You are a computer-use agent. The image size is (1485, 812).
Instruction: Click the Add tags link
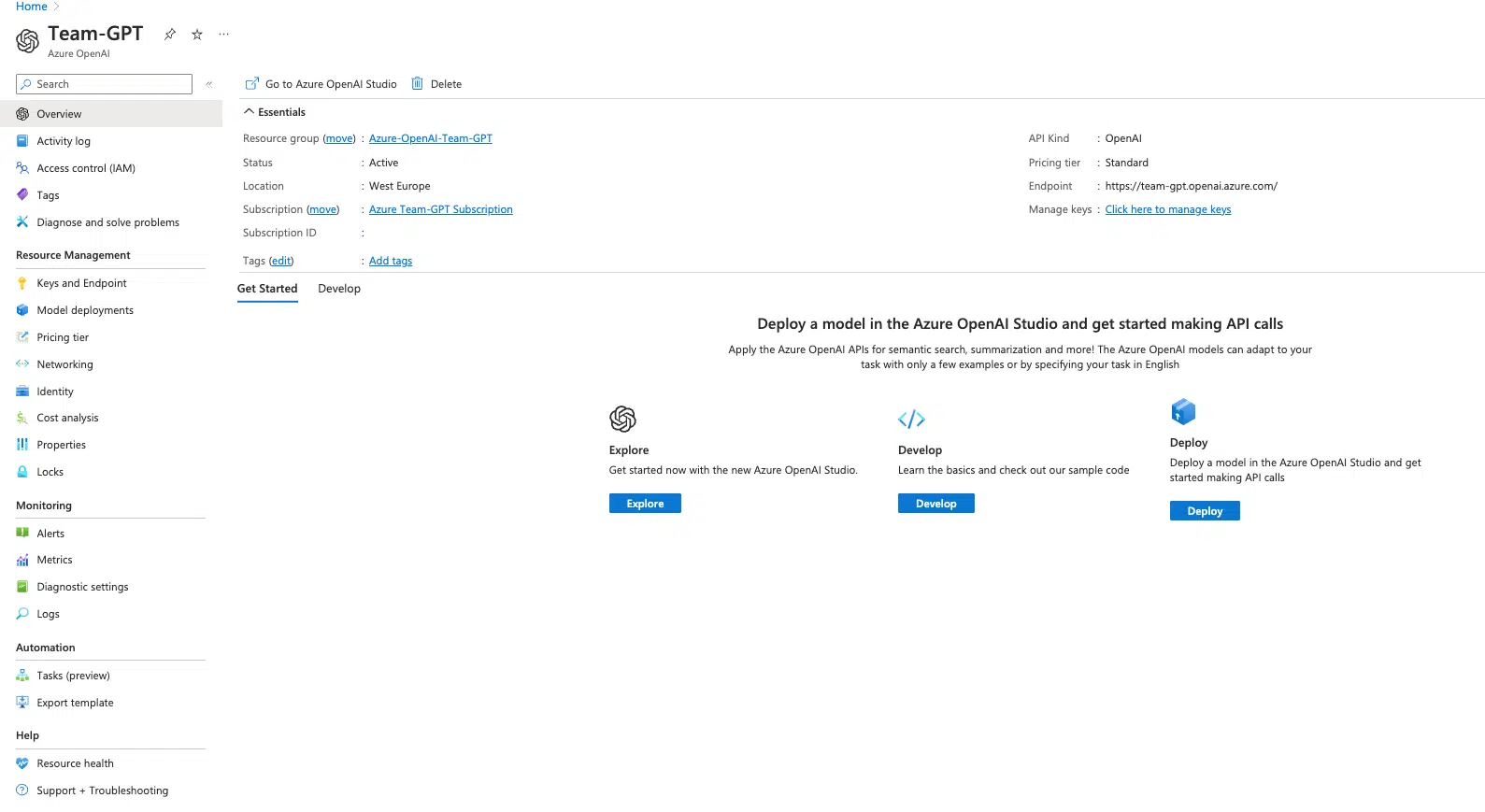click(391, 261)
